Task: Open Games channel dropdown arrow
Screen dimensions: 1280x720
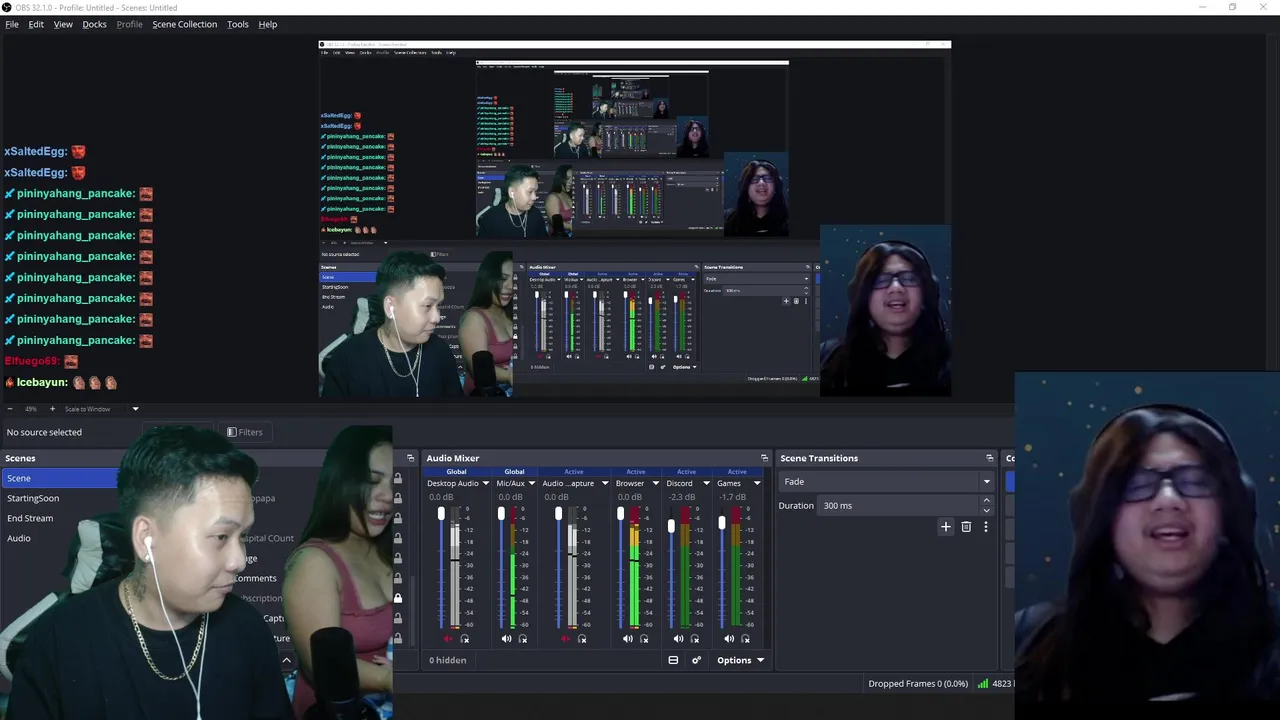Action: coord(756,484)
